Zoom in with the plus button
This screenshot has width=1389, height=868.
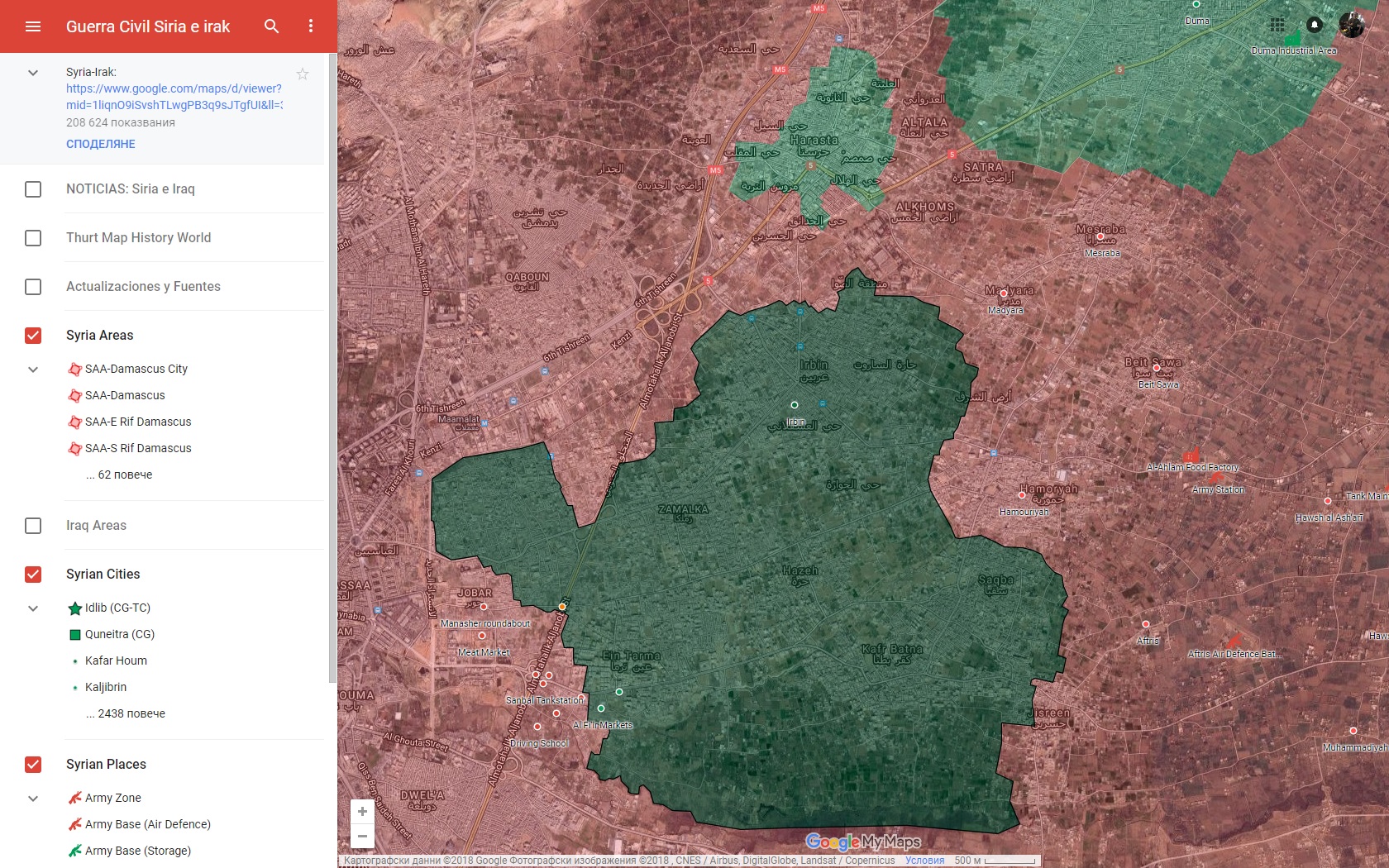pyautogui.click(x=362, y=812)
